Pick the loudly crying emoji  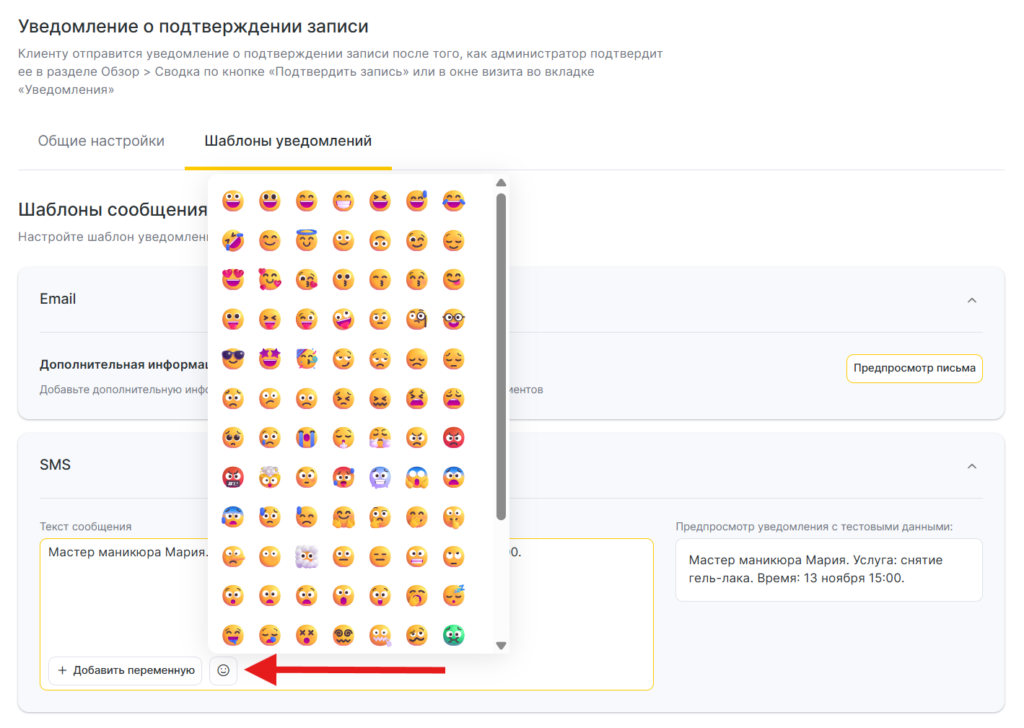pos(306,438)
